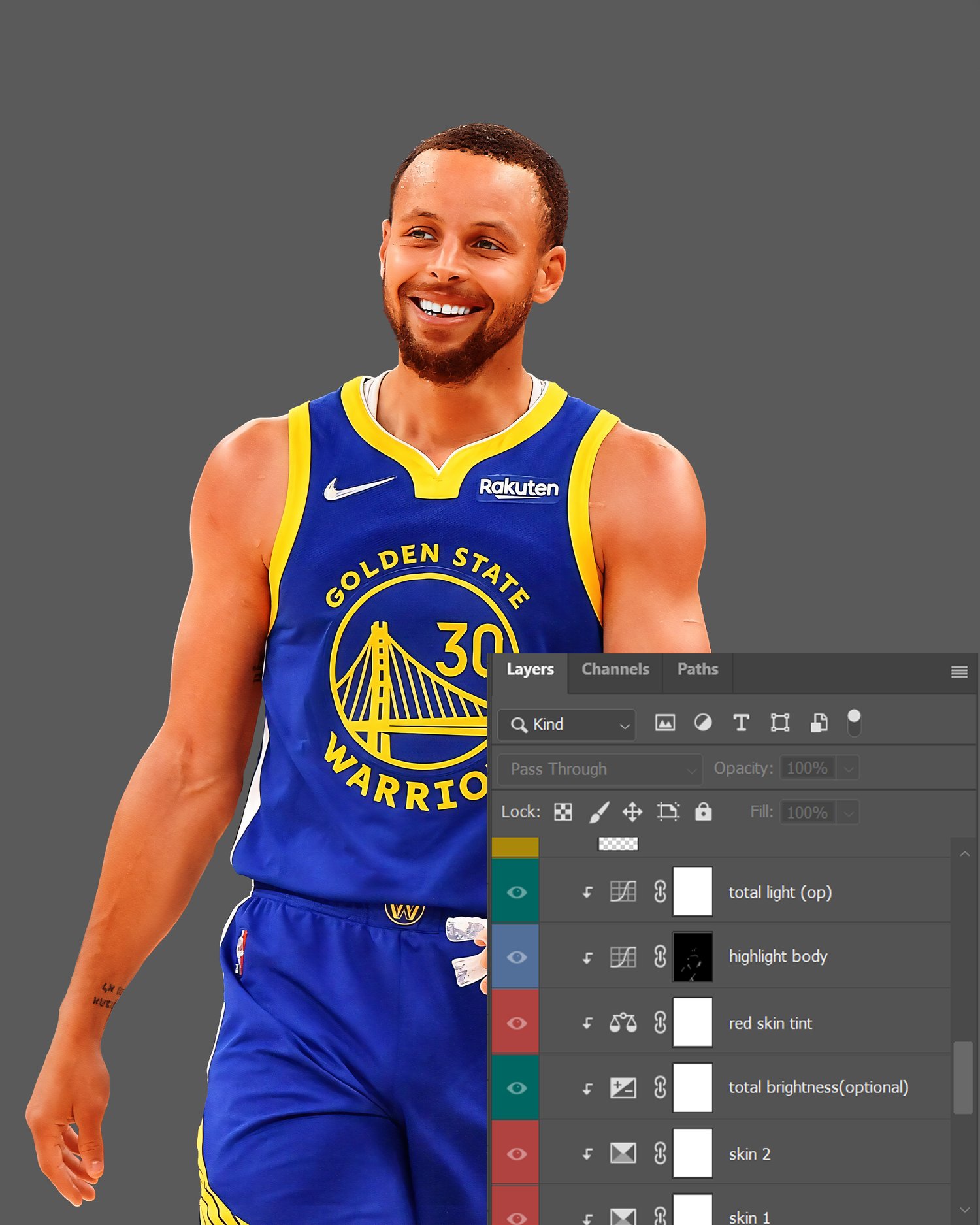Select the total light (op) curves icon
Image resolution: width=980 pixels, height=1225 pixels.
click(623, 892)
